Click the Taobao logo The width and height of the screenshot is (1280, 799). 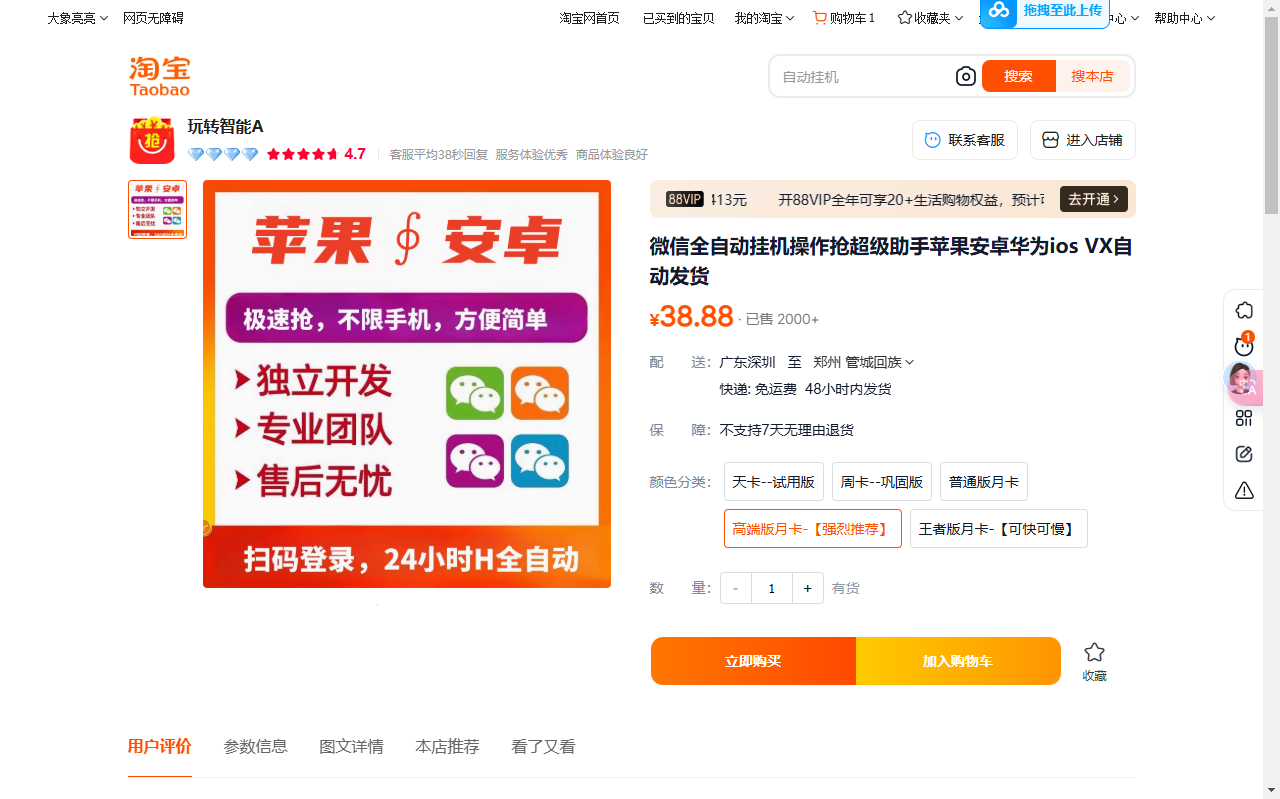pyautogui.click(x=160, y=76)
